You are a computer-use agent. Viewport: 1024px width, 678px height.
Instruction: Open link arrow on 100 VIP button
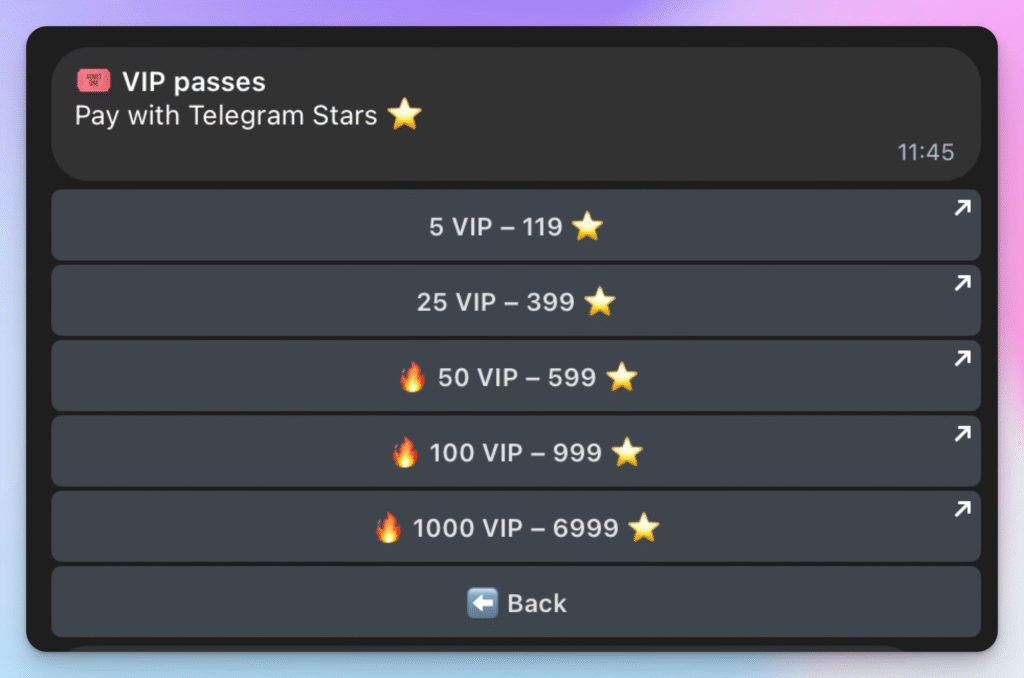click(962, 433)
